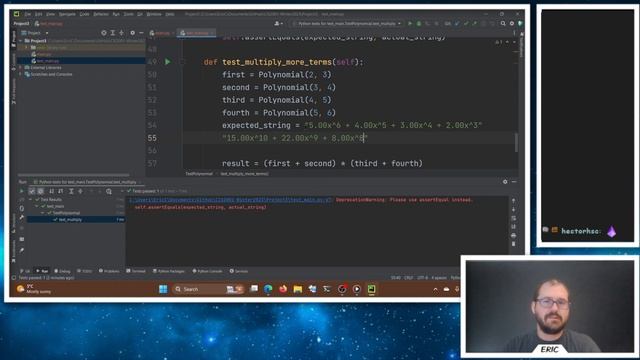Expand all icon in Project panel header
This screenshot has width=640, height=360.
113,33
